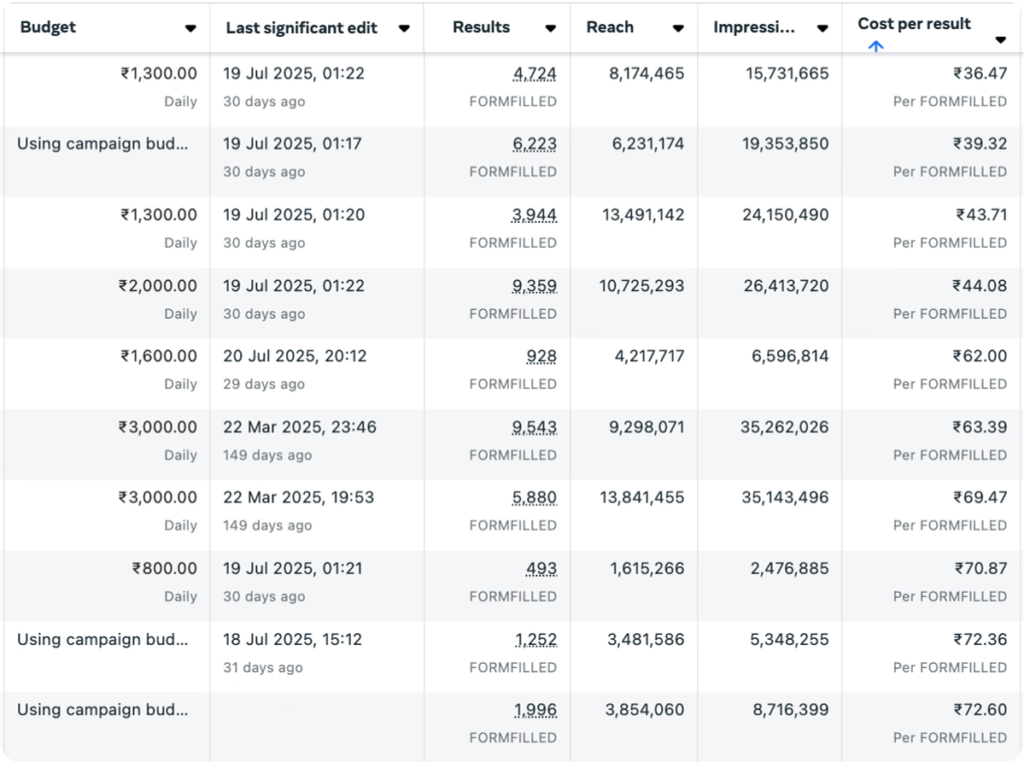Click the 1,996 results value

coord(534,710)
